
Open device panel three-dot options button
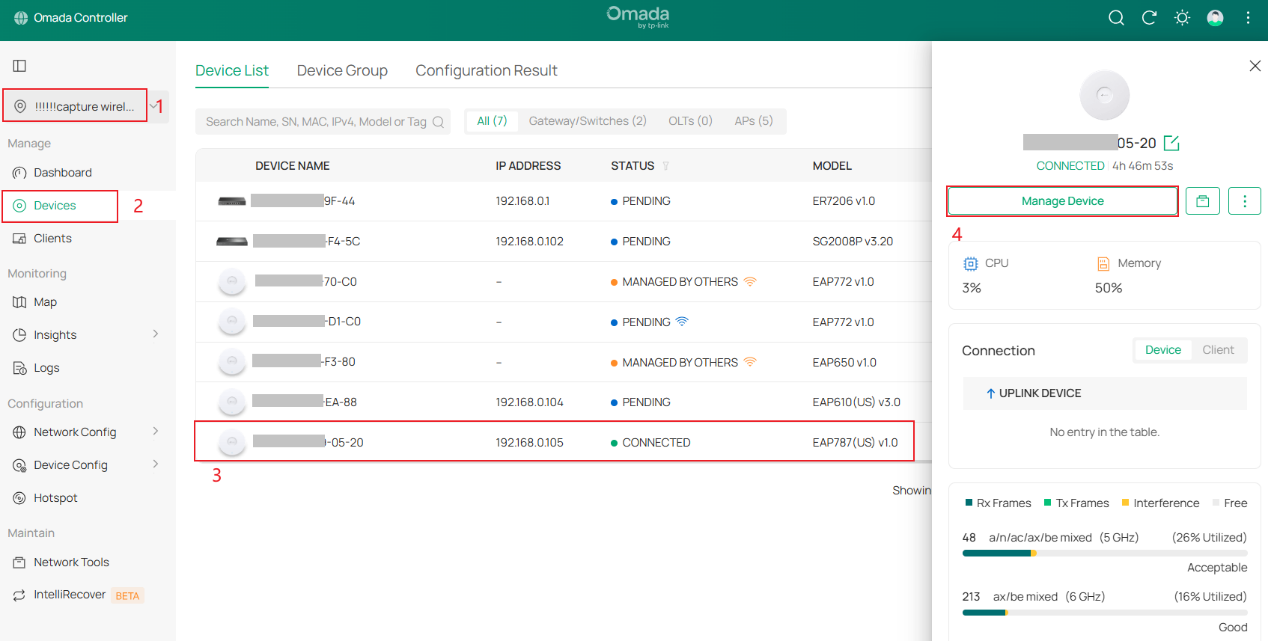1244,201
